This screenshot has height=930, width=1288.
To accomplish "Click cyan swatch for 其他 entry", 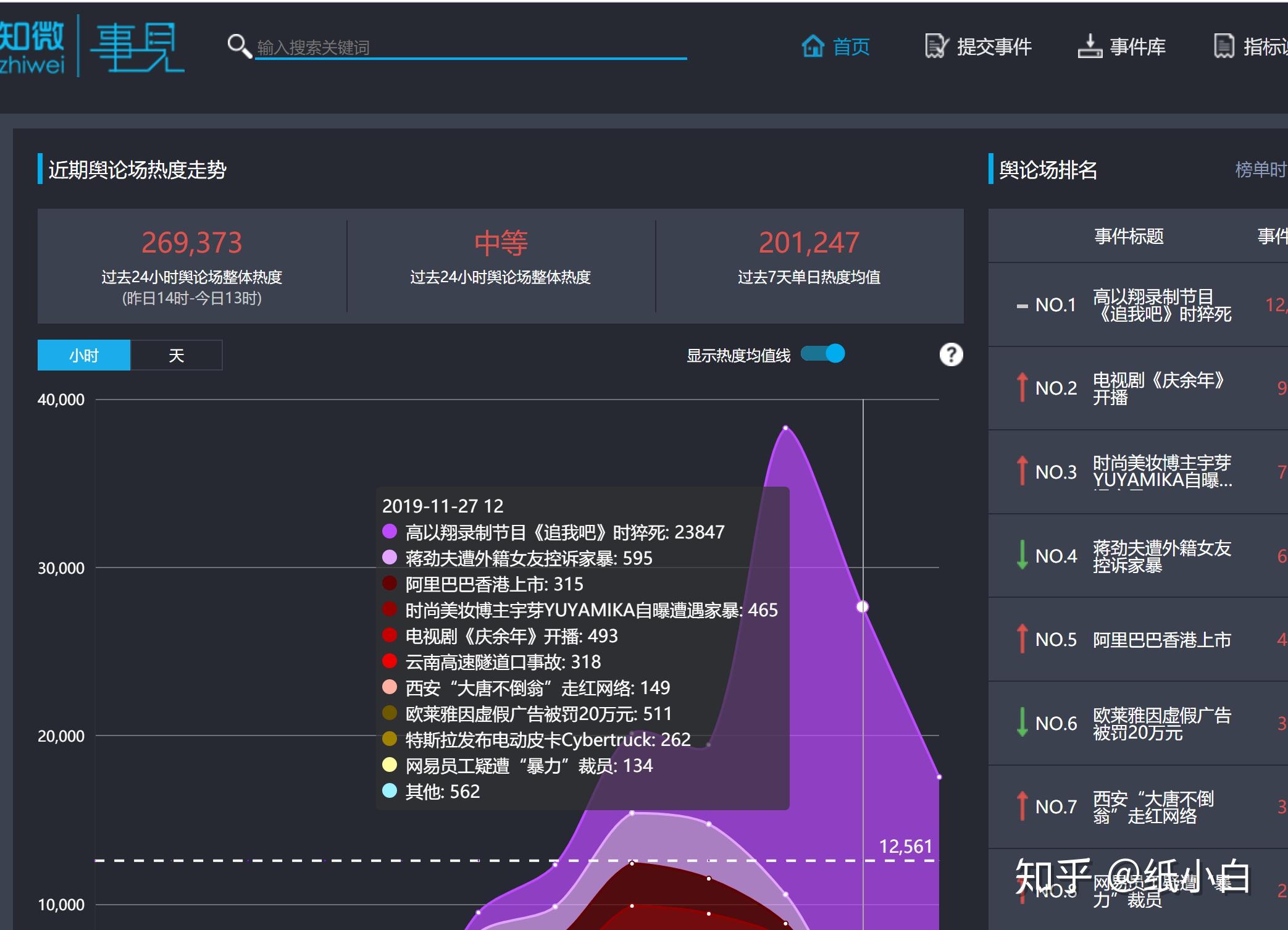I will [390, 791].
